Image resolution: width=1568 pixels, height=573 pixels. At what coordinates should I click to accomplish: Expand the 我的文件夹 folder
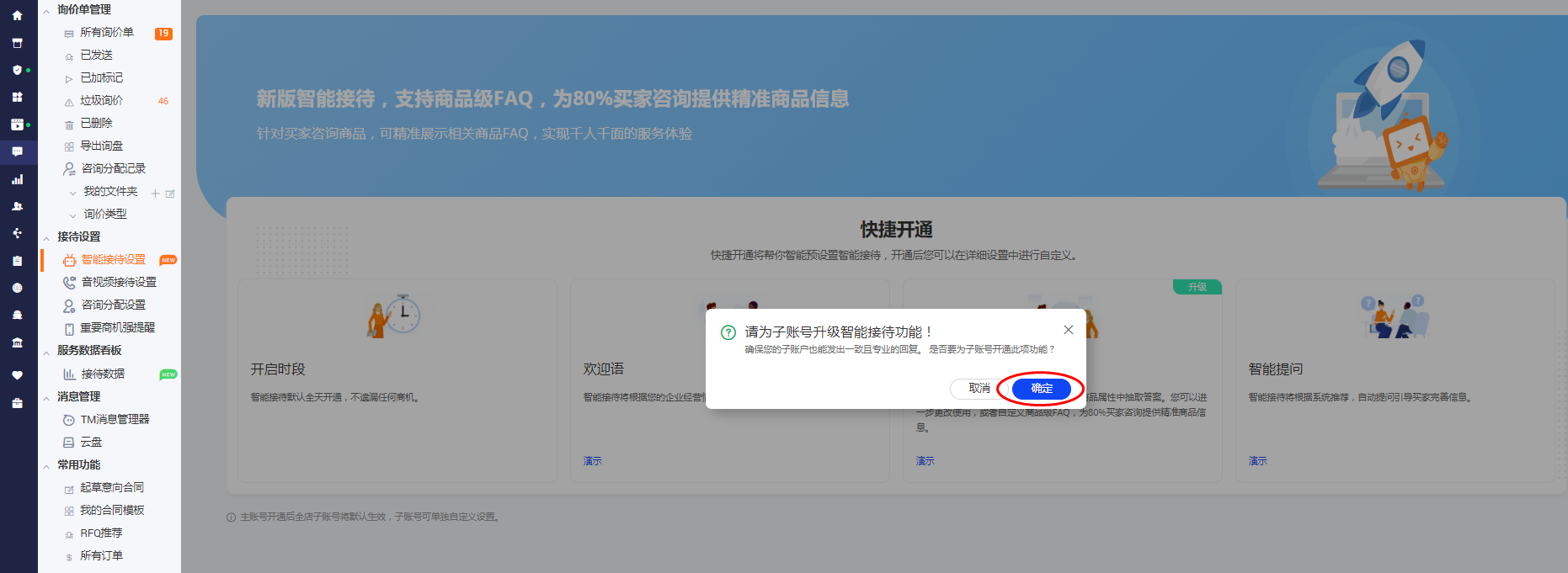72,193
